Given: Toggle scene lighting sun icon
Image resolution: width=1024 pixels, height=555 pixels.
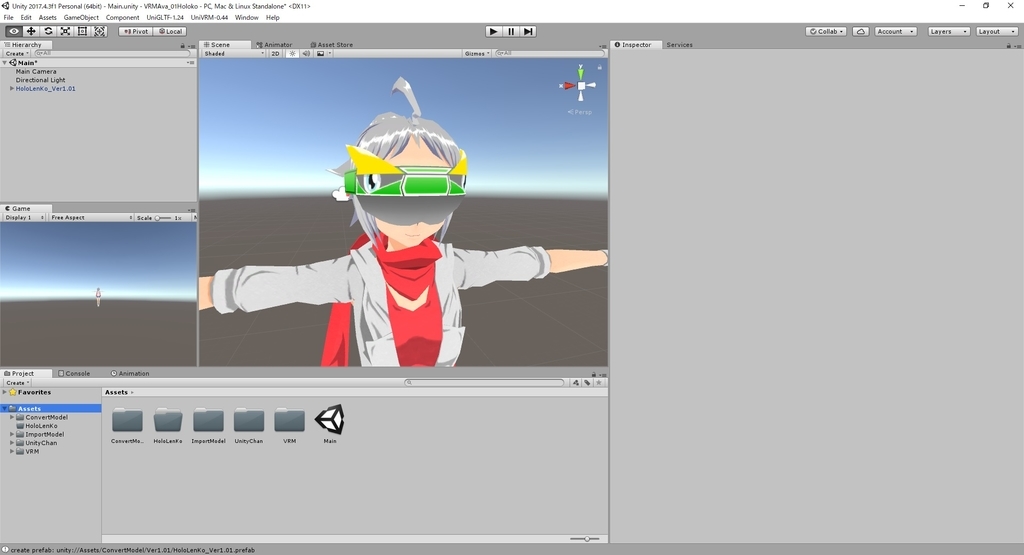Looking at the screenshot, I should click(x=292, y=54).
